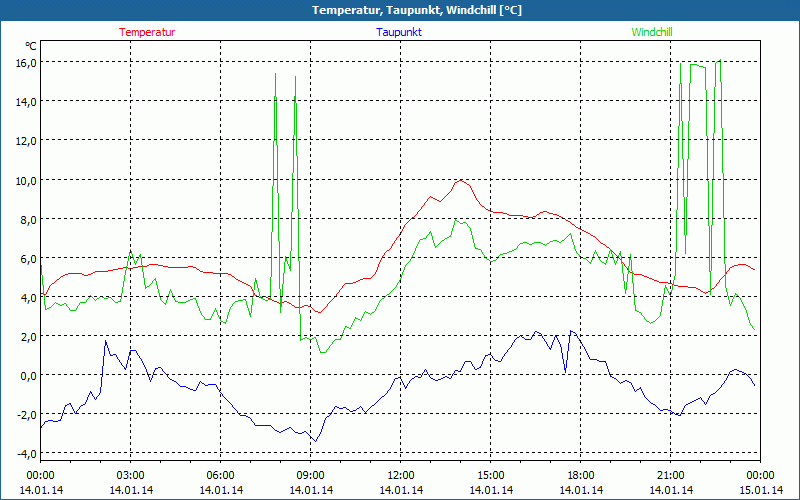Click the 16,0 y-axis value
Viewport: 800px width, 500px height.
coord(26,63)
